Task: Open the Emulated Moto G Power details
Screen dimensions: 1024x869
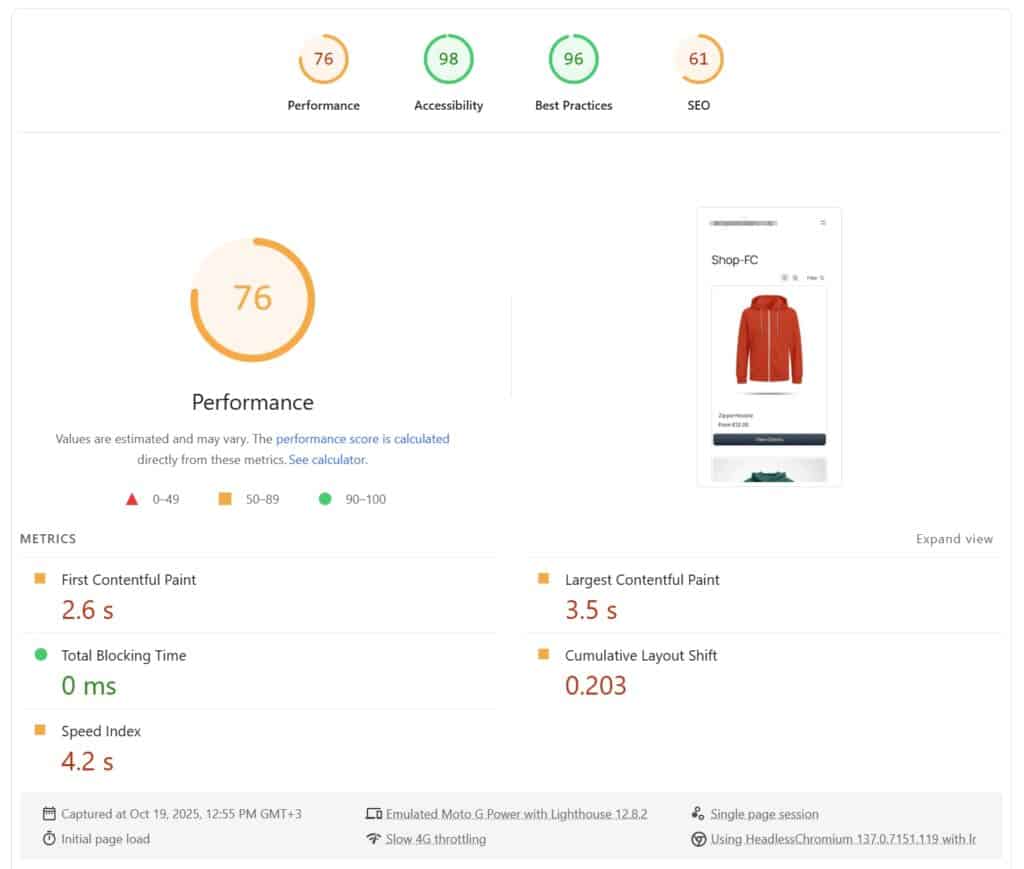Action: [516, 814]
